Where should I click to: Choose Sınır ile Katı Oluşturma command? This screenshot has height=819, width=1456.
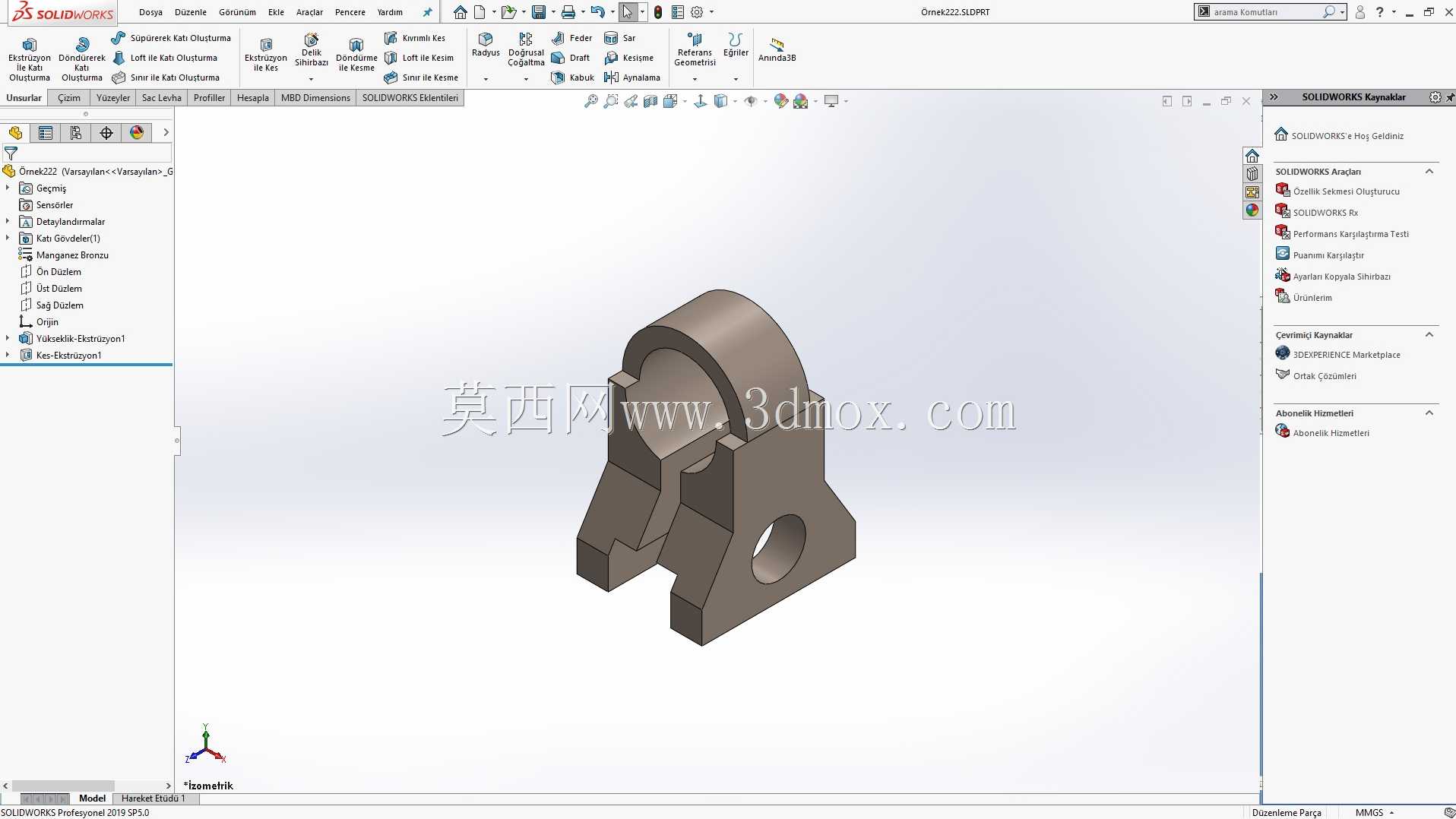click(166, 77)
